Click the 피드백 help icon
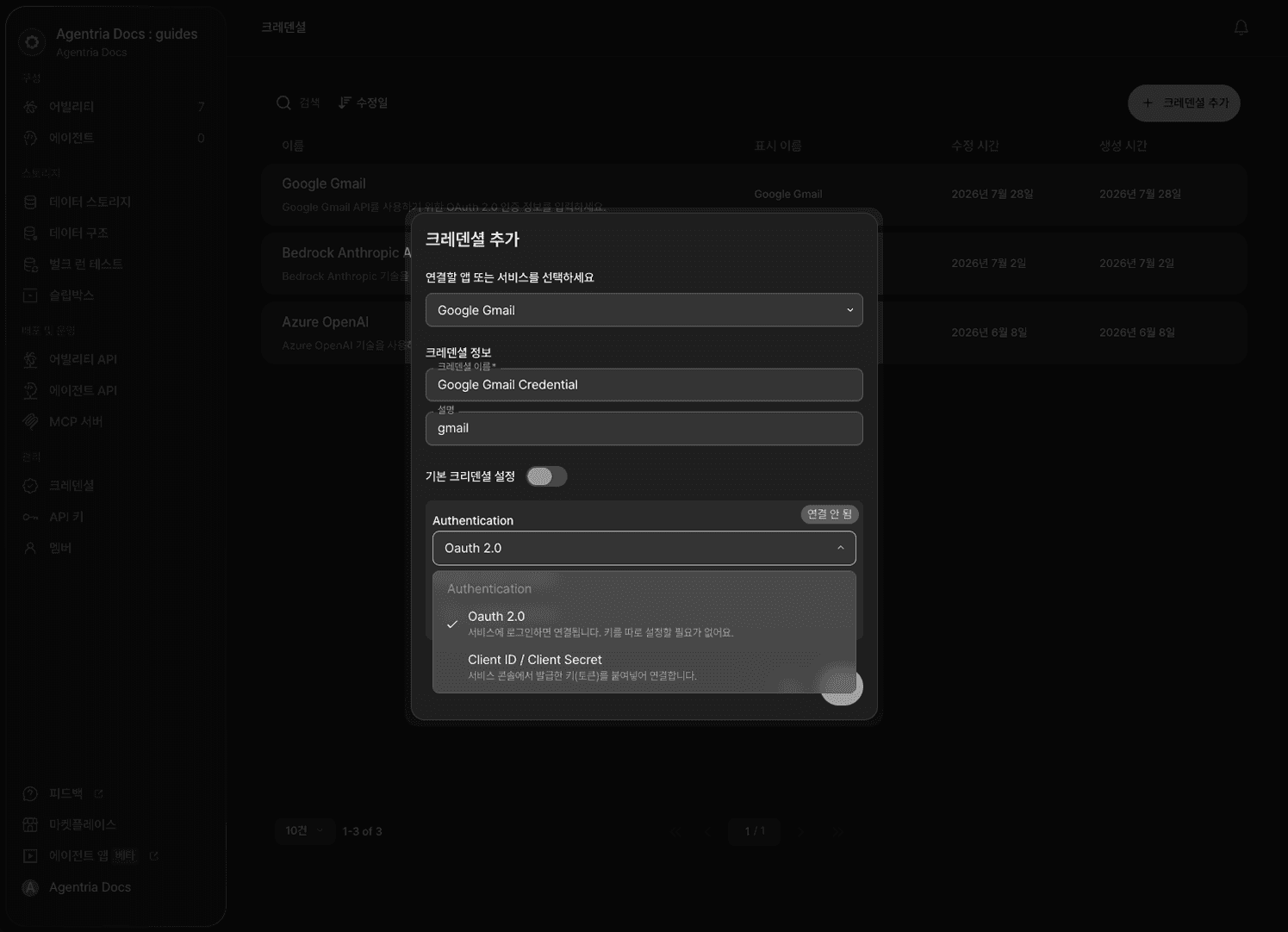 point(31,793)
